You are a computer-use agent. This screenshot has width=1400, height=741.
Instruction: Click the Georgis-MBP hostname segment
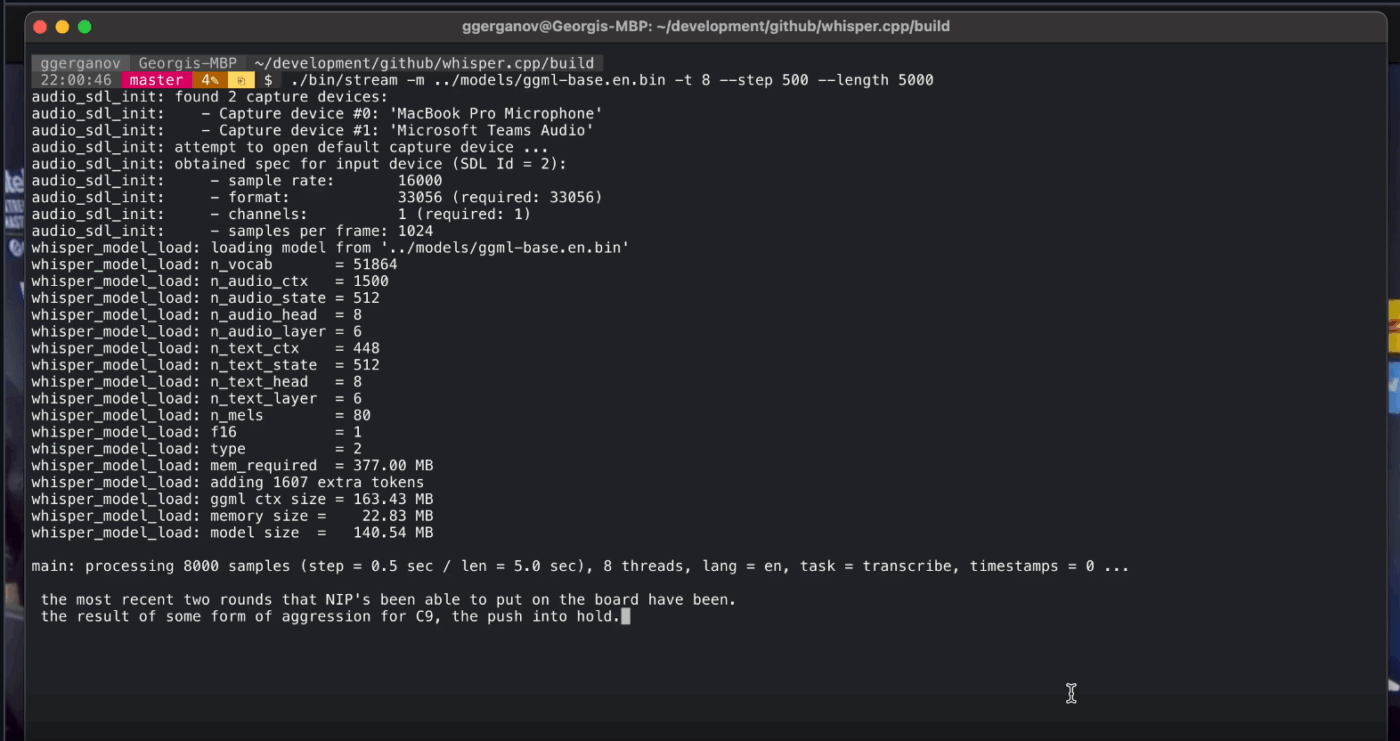click(188, 62)
